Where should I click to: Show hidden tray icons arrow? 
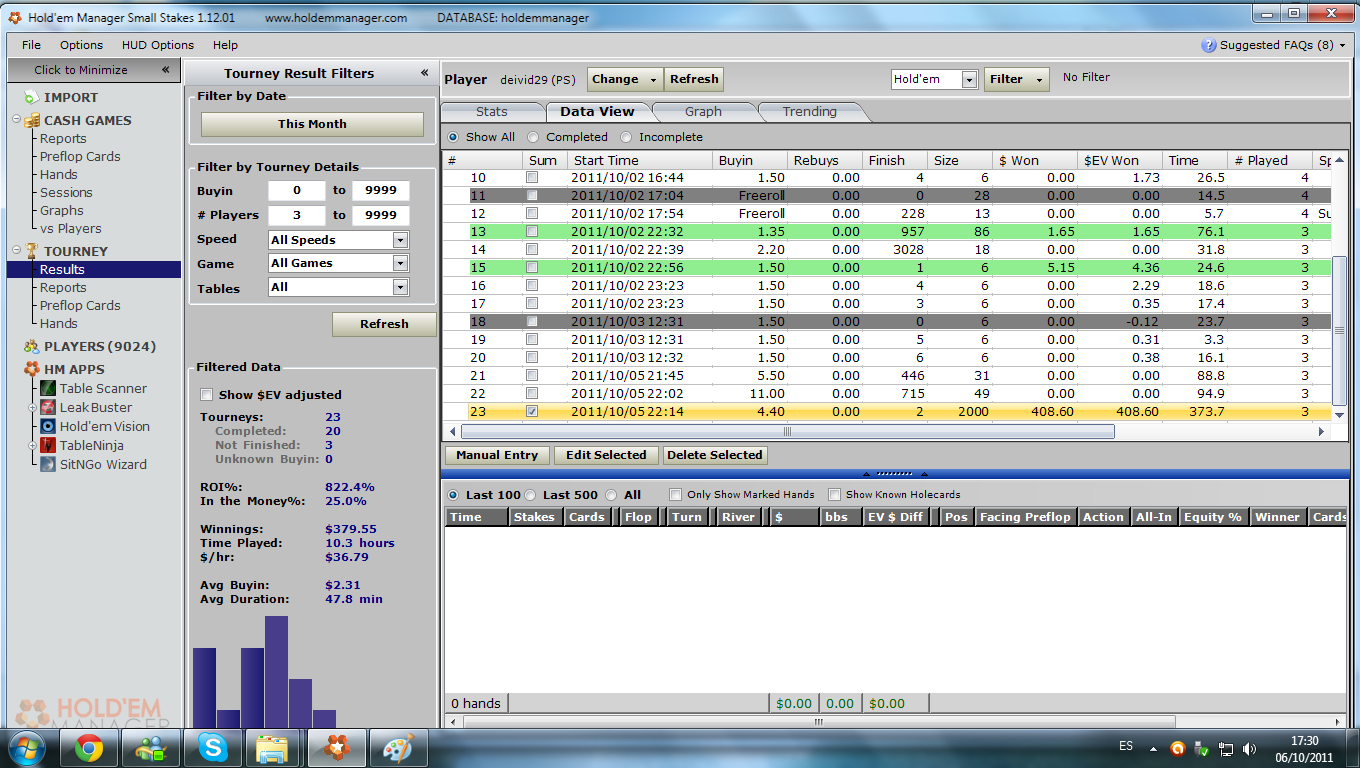[x=1153, y=748]
